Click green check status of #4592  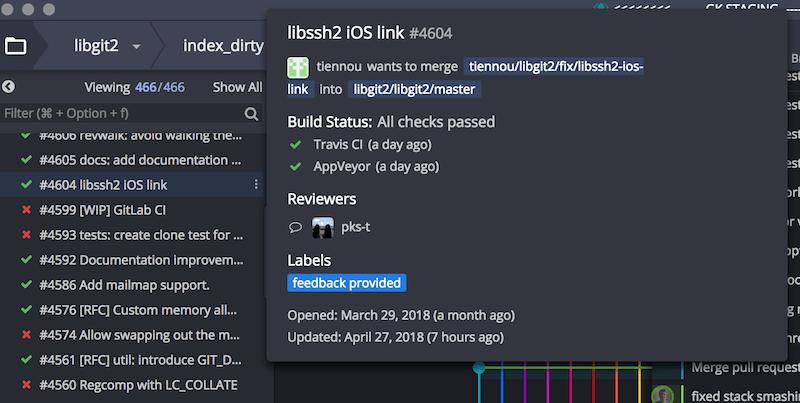[27, 260]
